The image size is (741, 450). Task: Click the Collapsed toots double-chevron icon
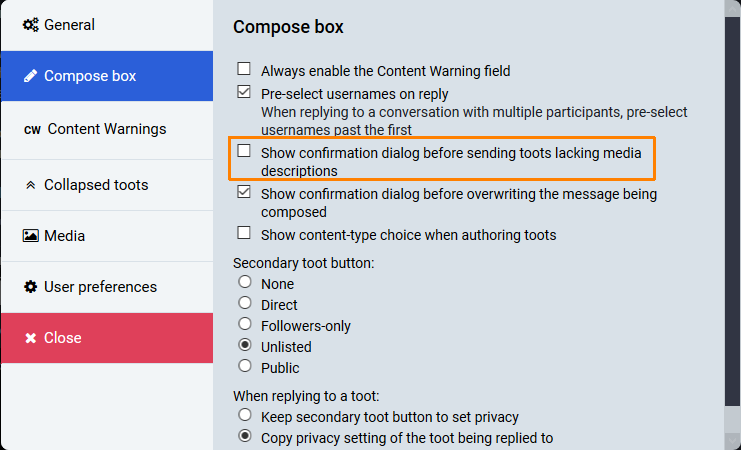point(30,185)
